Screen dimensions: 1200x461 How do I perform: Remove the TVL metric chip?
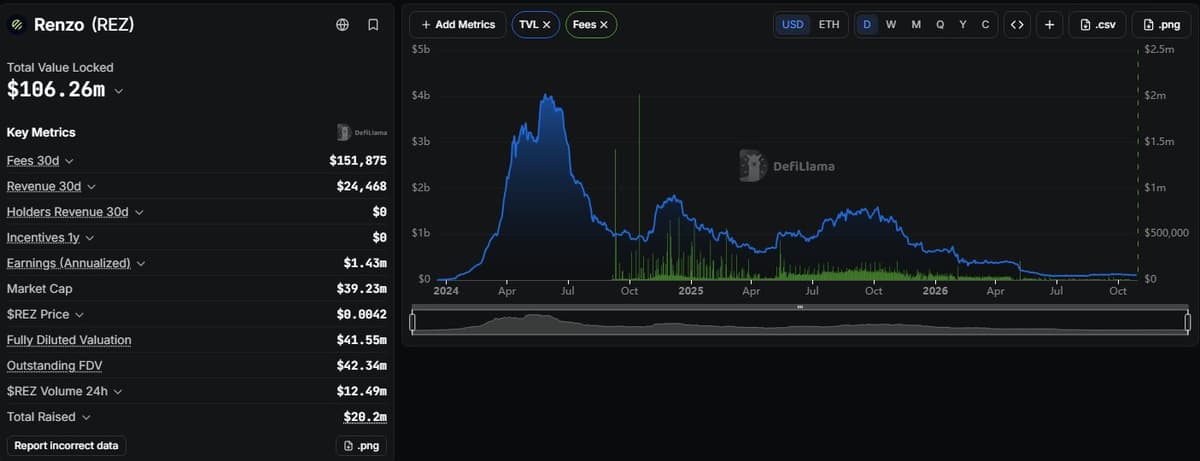(546, 24)
